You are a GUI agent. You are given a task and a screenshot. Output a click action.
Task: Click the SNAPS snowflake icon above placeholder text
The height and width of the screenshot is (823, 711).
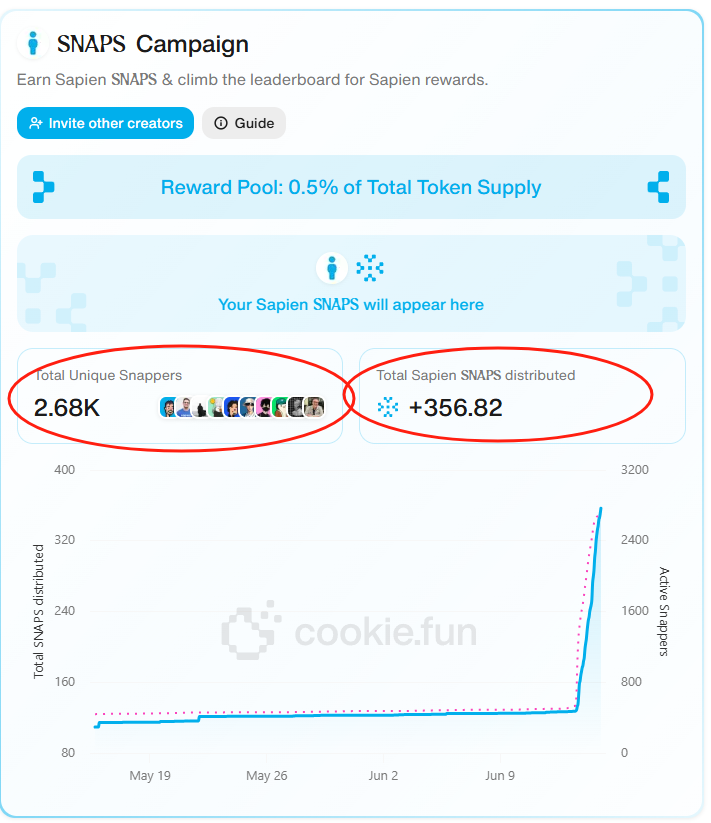(370, 268)
